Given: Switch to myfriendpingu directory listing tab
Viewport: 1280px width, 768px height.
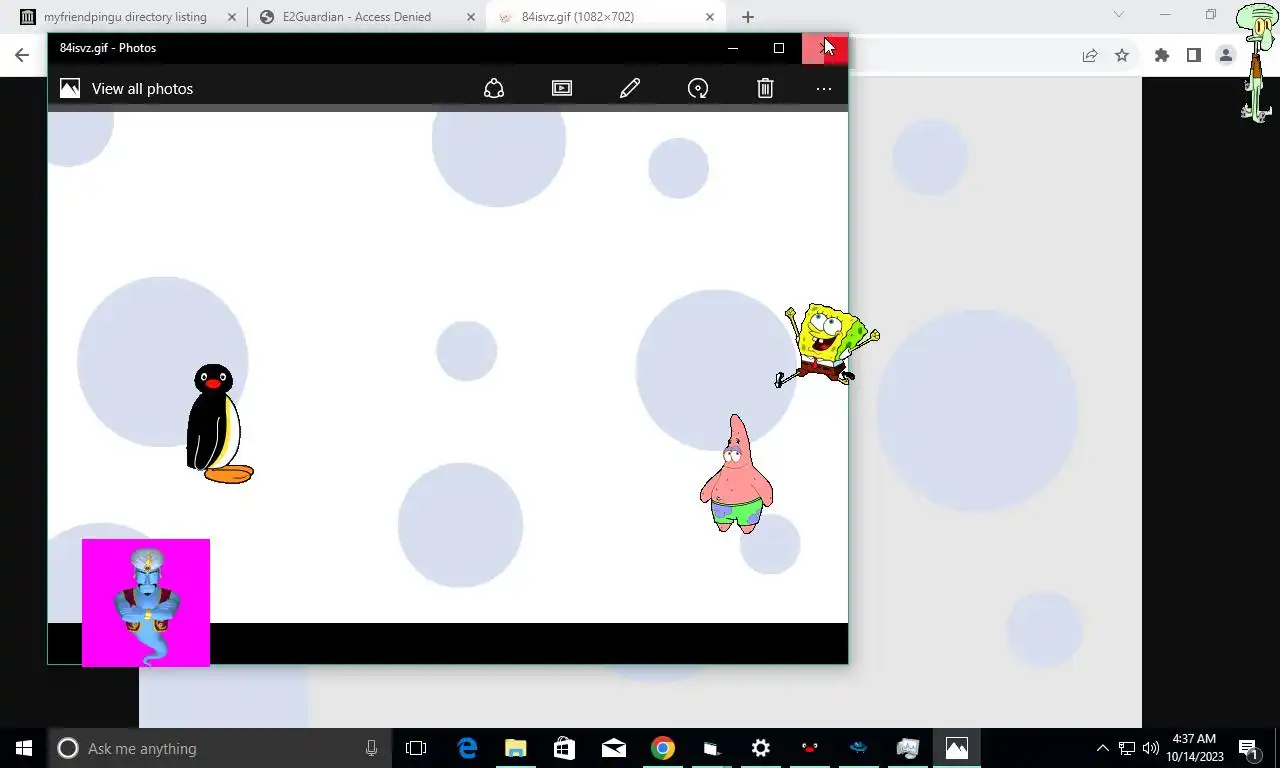Looking at the screenshot, I should click(x=127, y=17).
